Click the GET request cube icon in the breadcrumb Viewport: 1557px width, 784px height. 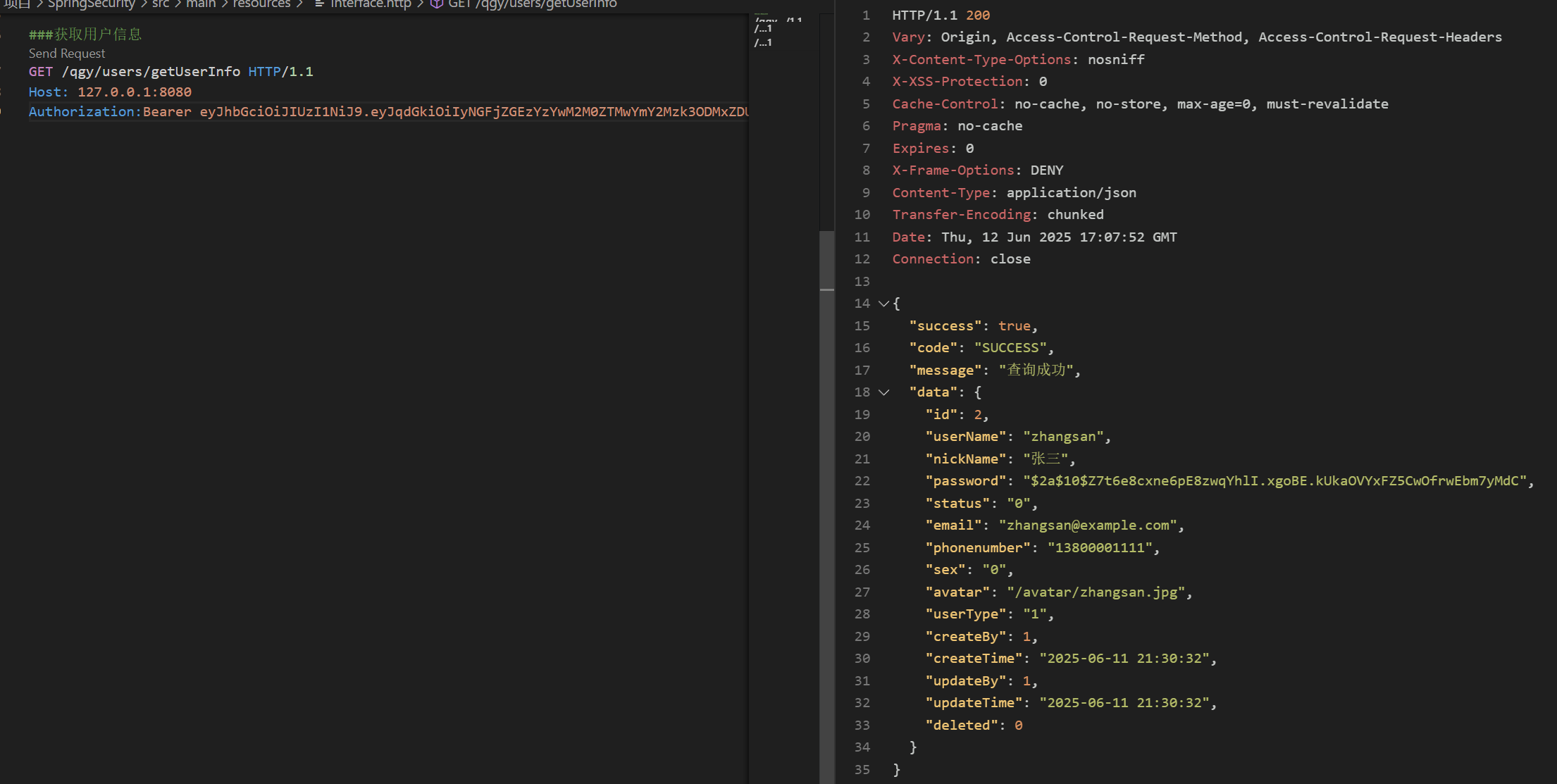[x=438, y=4]
